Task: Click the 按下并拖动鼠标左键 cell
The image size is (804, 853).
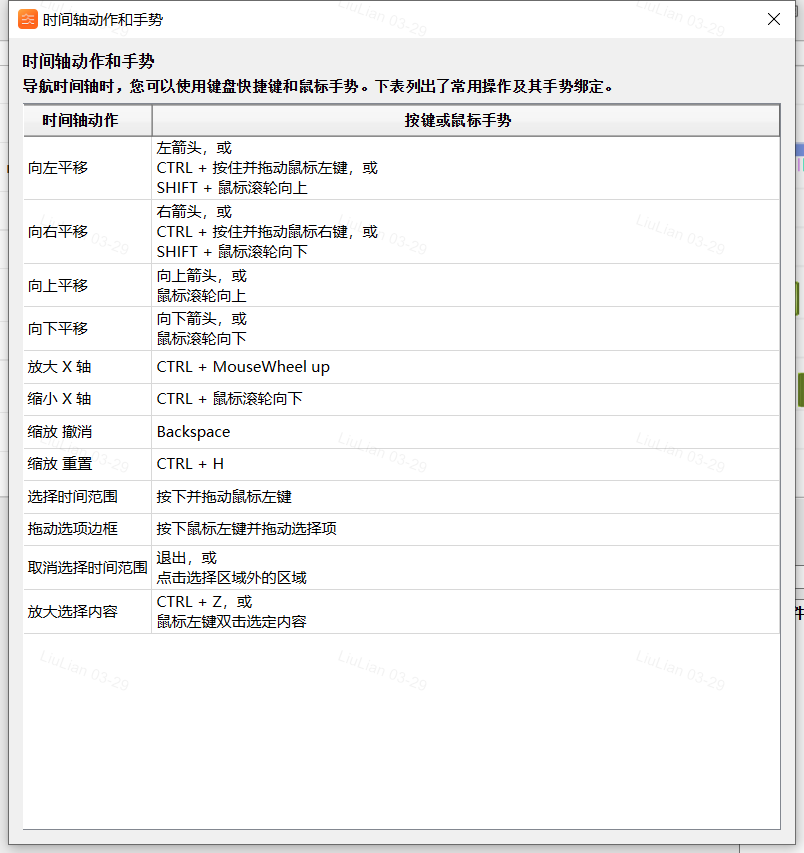Action: (466, 497)
